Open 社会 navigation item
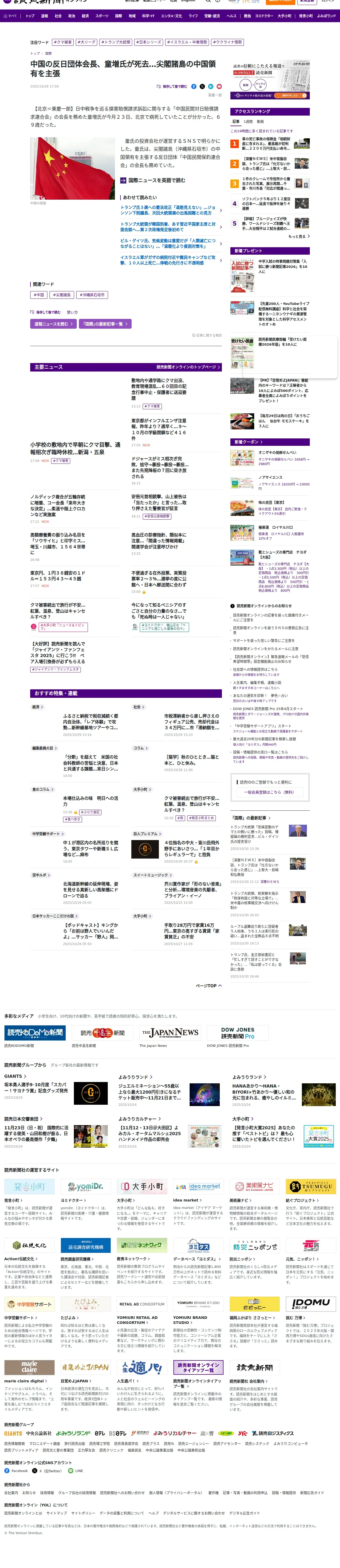Screen dimensions: 340x1568 [58, 16]
